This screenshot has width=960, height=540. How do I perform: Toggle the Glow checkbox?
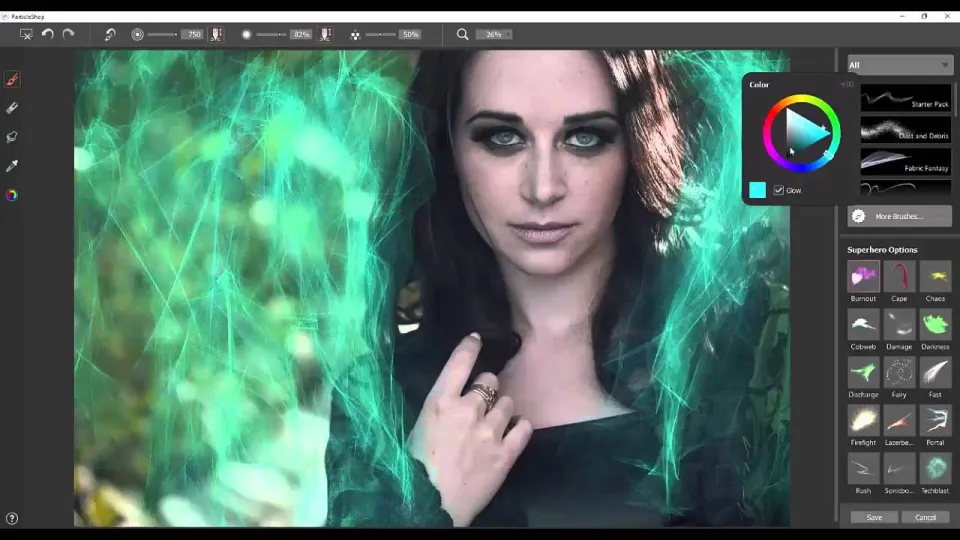pos(778,190)
